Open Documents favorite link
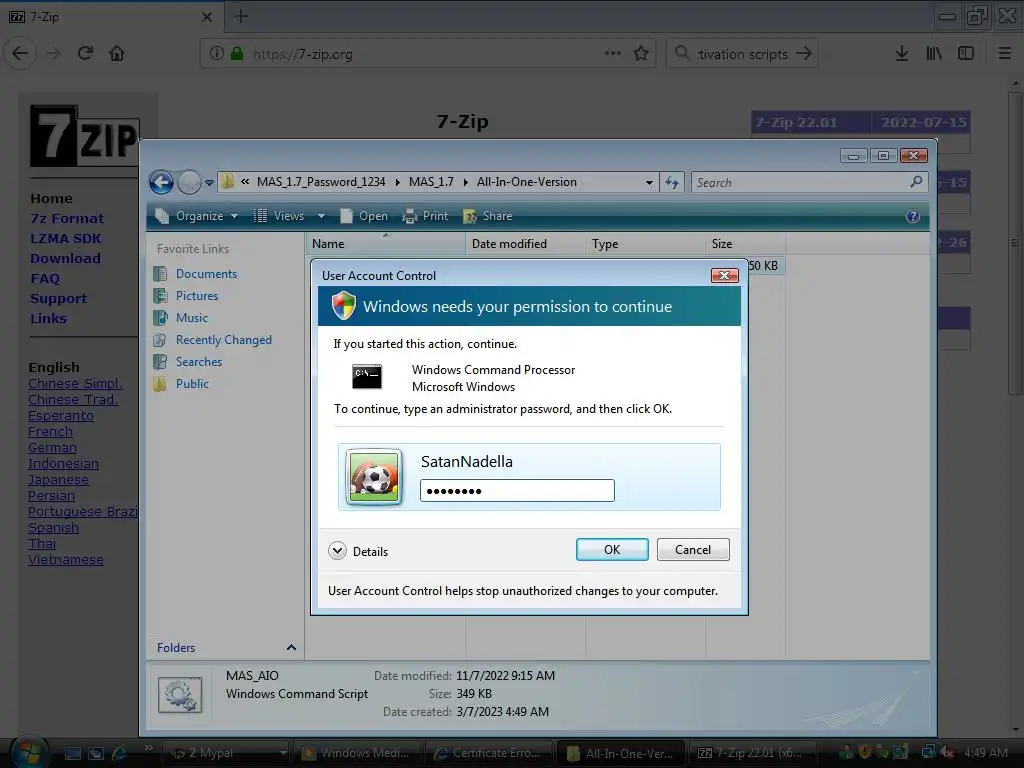 [206, 274]
